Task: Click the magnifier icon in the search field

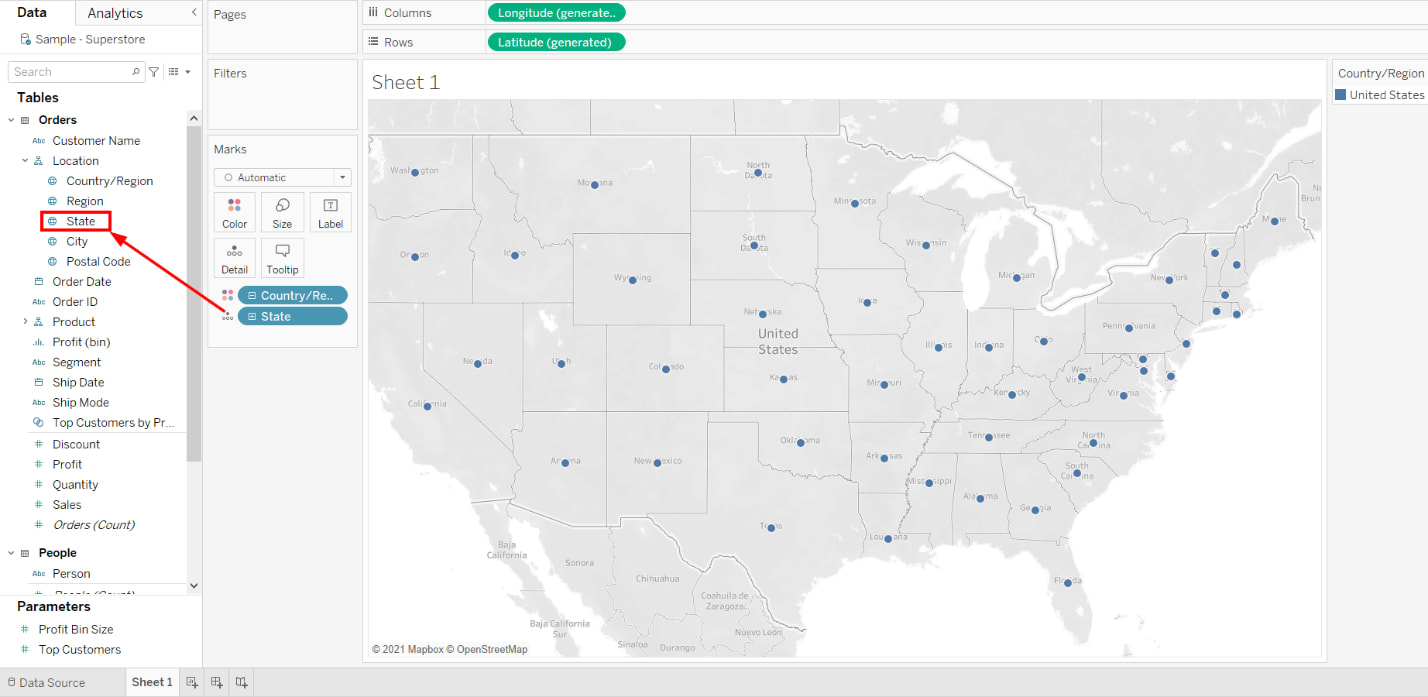Action: click(135, 71)
